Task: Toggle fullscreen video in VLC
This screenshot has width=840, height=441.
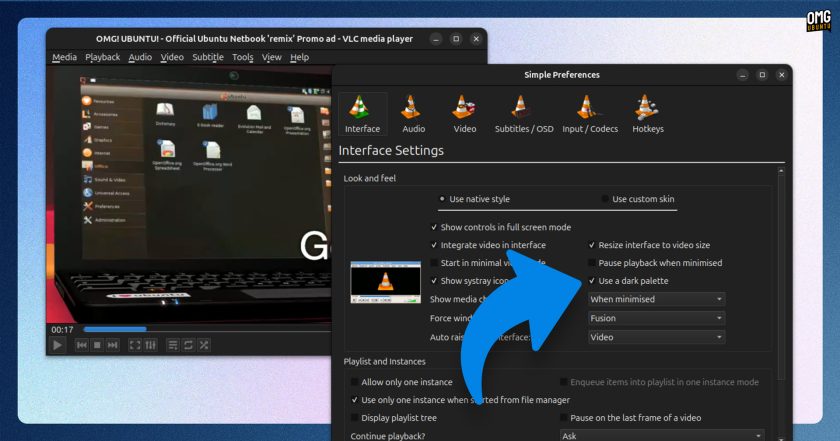Action: click(135, 345)
